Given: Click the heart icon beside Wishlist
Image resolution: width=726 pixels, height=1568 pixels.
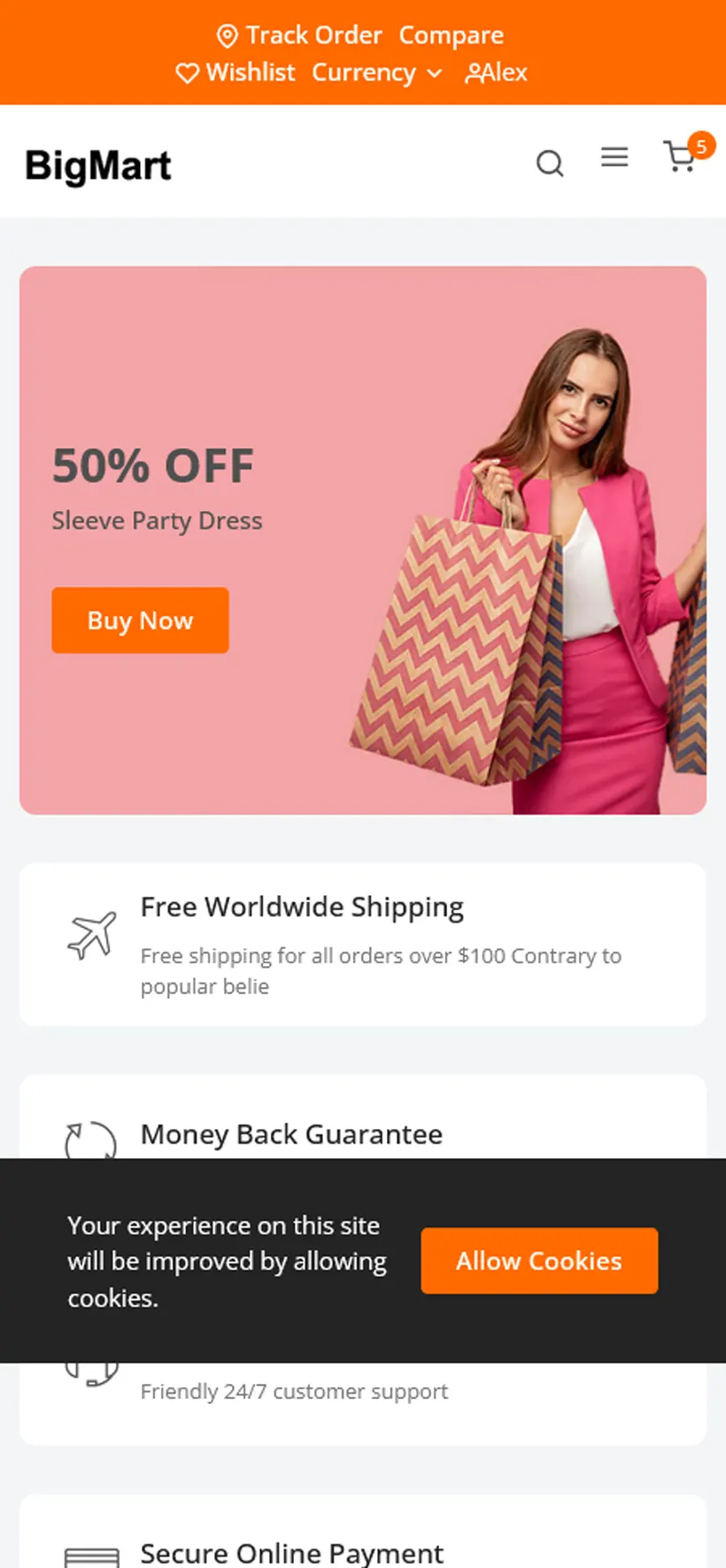Looking at the screenshot, I should click(x=187, y=73).
